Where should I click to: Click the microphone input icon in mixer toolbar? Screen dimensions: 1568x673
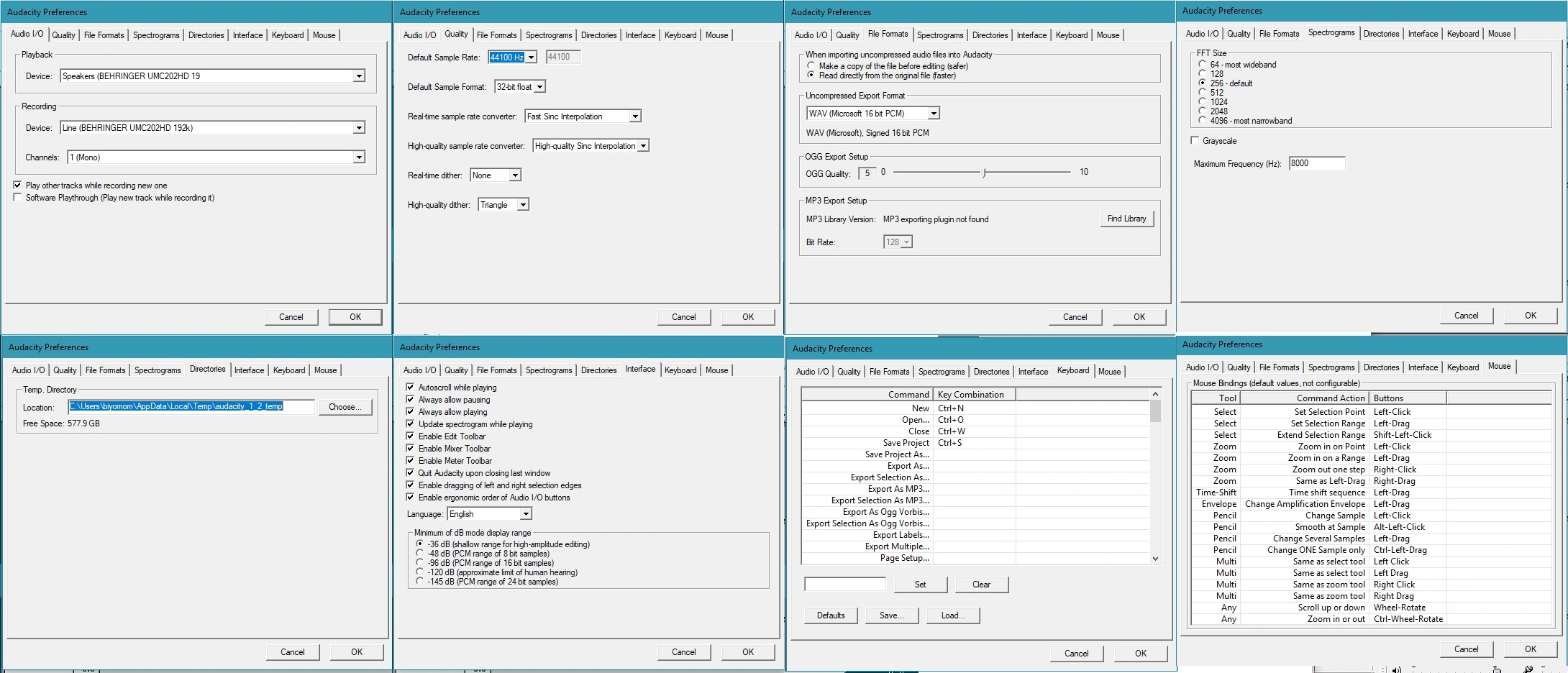(1528, 669)
